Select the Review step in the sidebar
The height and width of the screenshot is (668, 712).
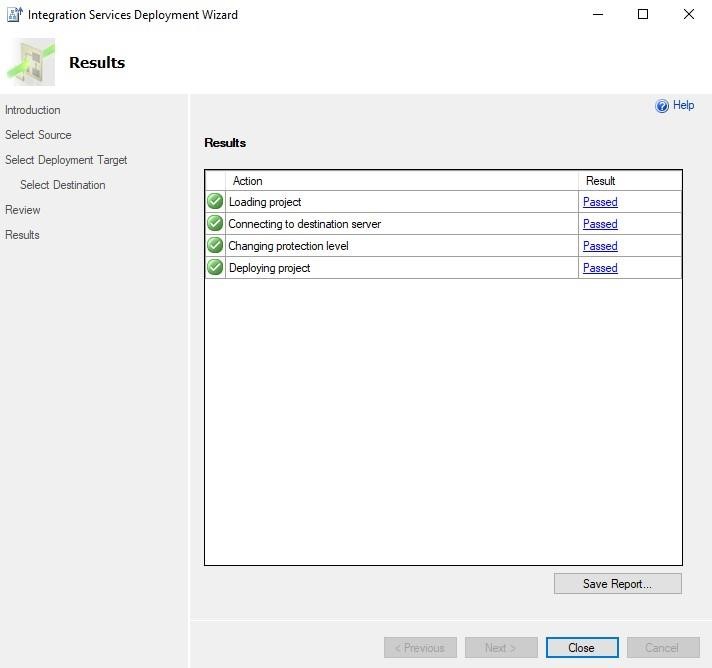(23, 210)
